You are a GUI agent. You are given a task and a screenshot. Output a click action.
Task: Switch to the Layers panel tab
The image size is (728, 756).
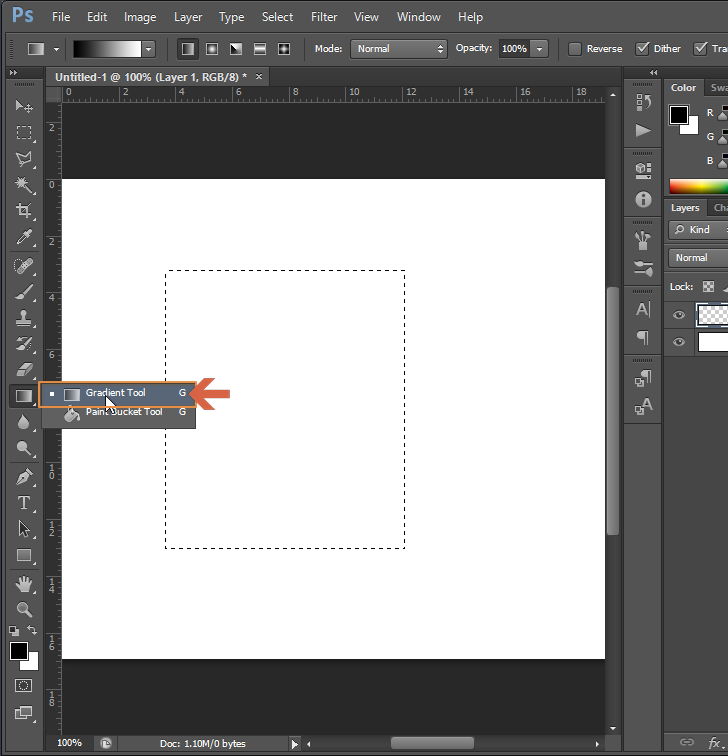(685, 208)
